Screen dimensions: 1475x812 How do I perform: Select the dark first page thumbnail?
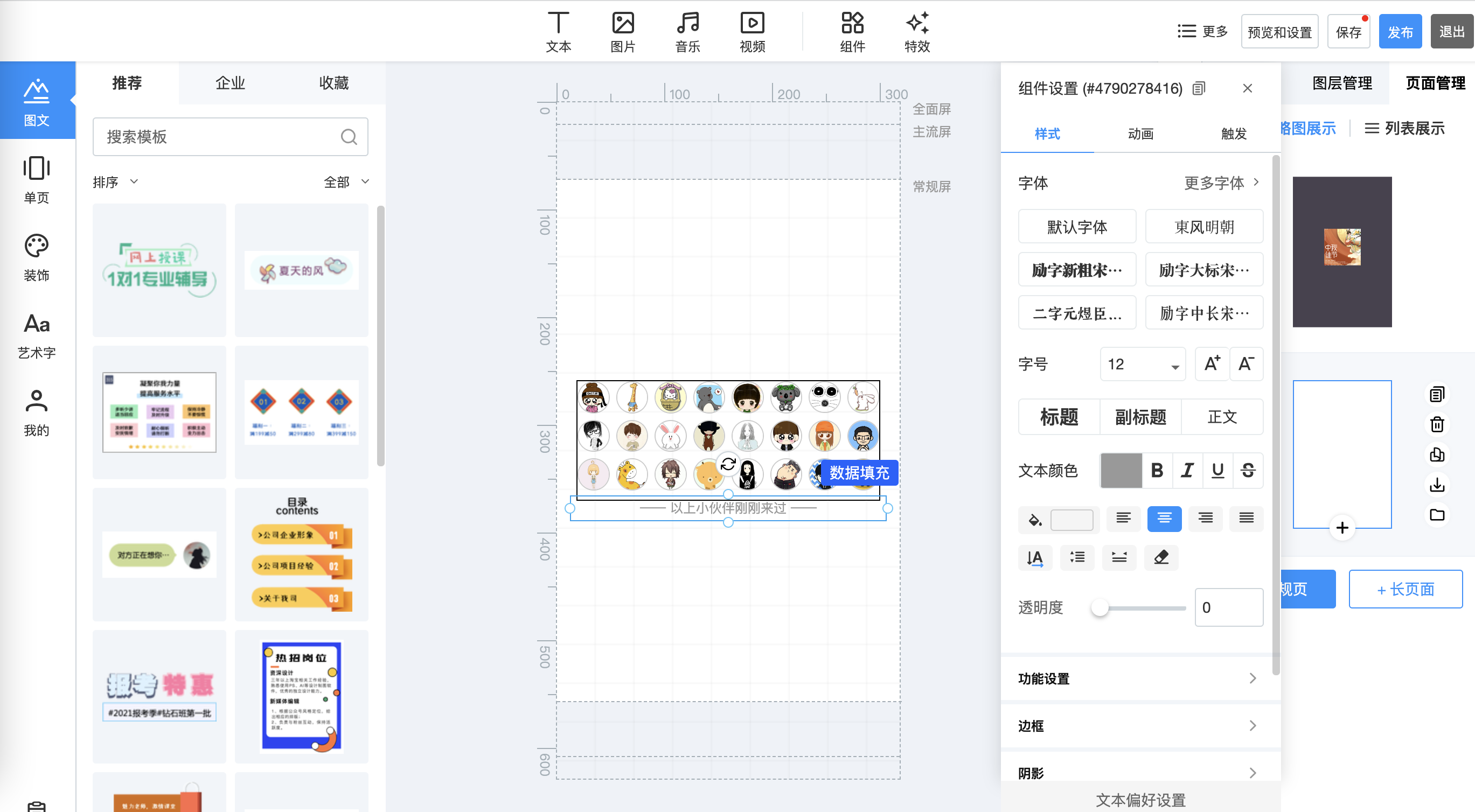pos(1341,252)
